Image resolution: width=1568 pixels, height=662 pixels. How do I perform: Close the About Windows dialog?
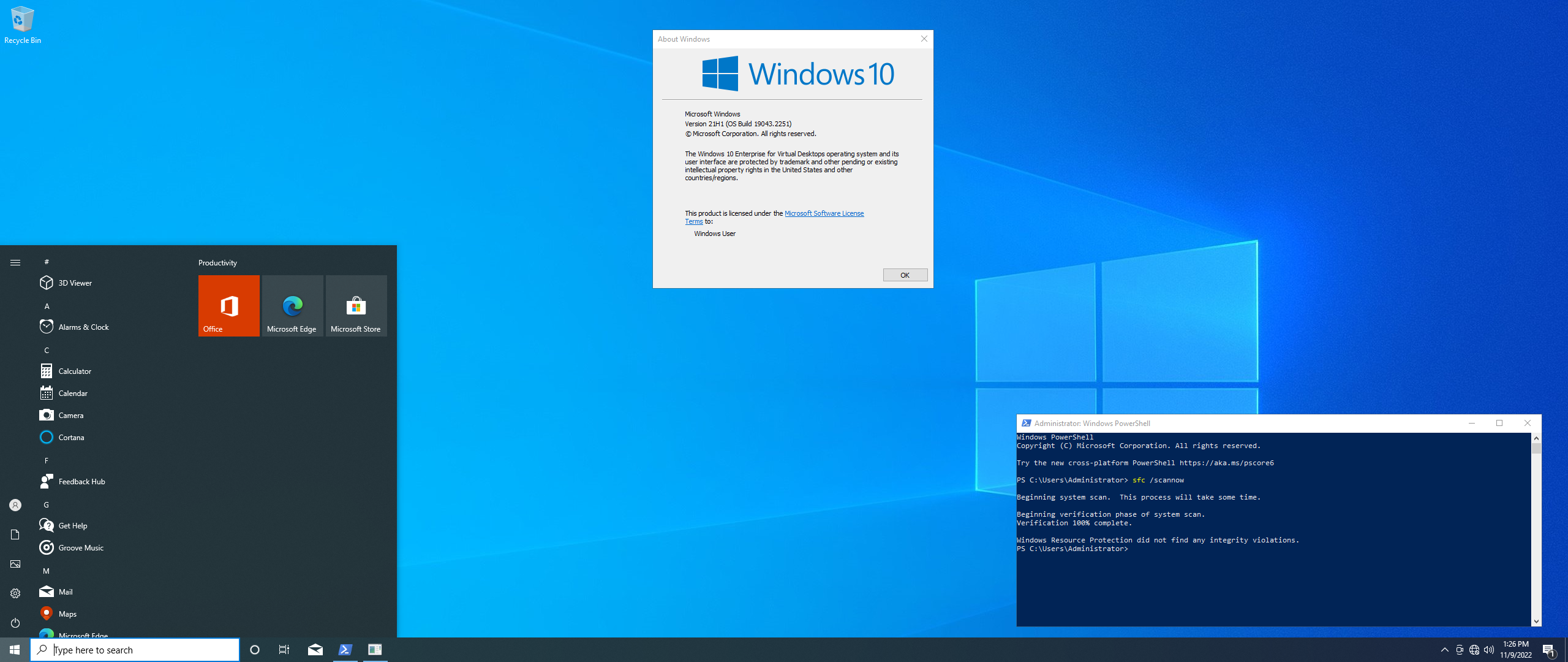(x=924, y=39)
